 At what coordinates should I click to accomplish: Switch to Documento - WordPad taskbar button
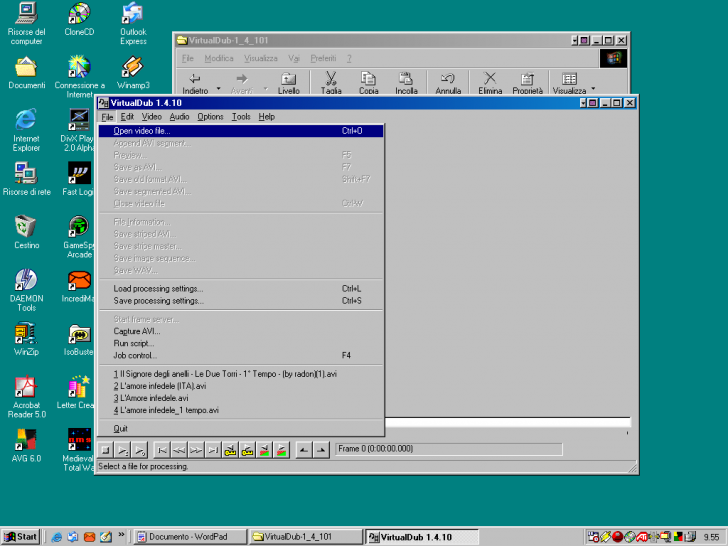[190, 537]
